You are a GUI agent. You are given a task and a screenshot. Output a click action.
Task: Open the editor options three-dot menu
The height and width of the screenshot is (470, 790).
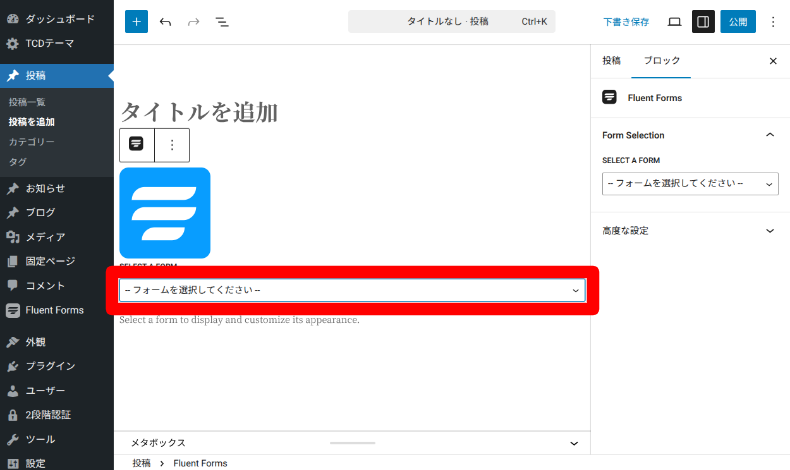point(773,22)
